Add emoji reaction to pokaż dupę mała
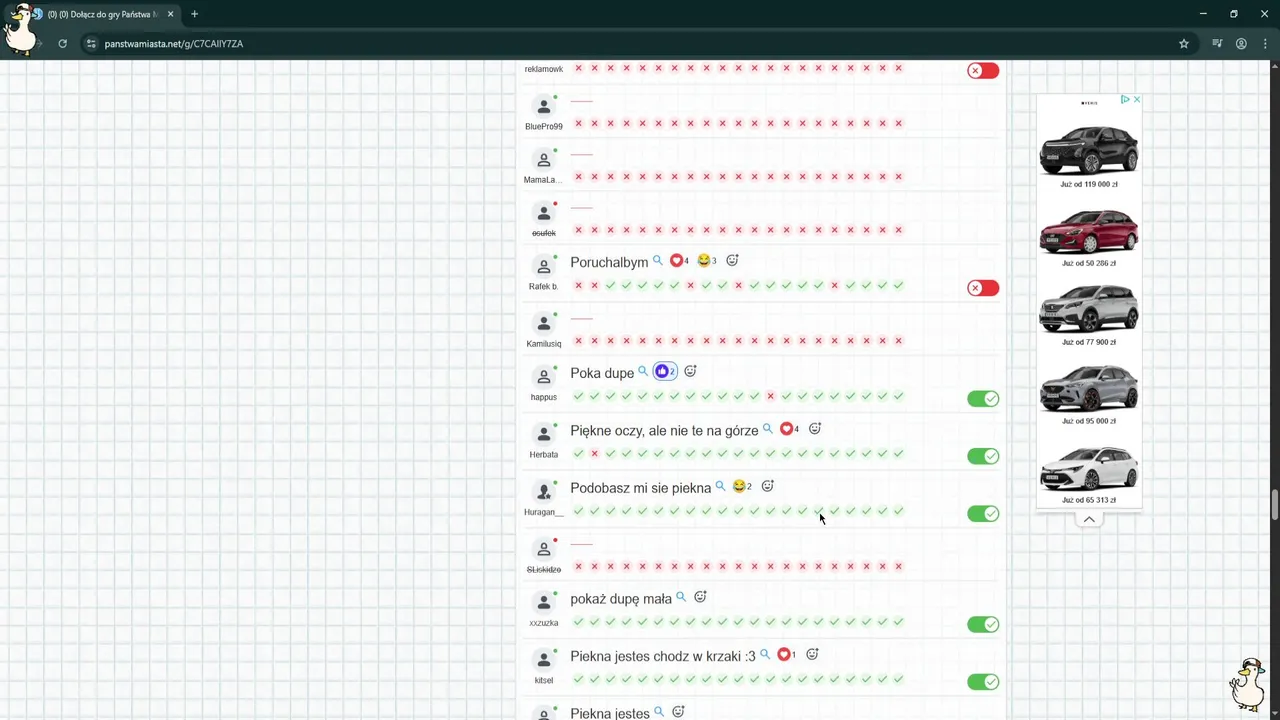 (700, 597)
